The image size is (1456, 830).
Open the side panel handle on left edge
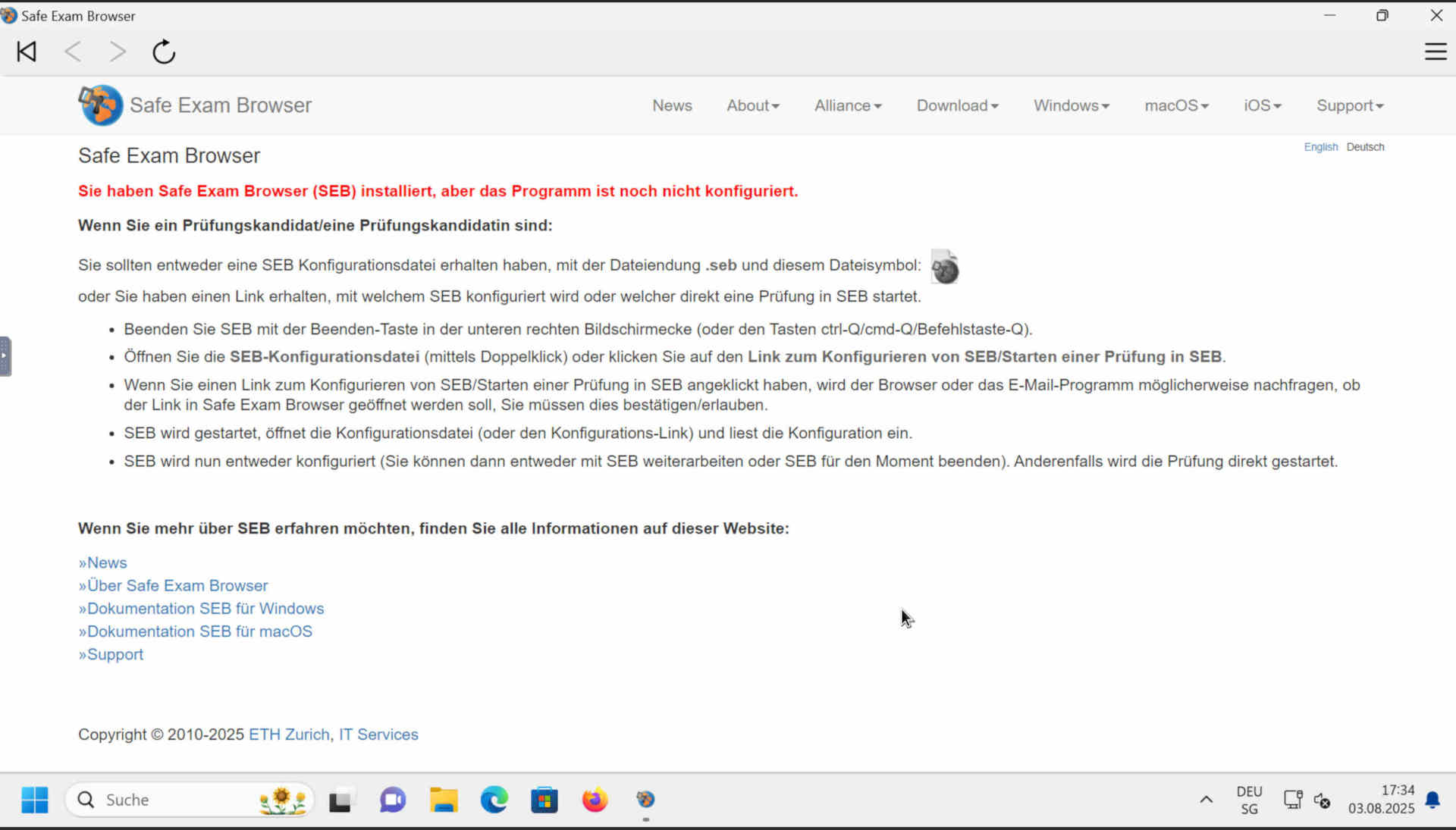tap(5, 356)
